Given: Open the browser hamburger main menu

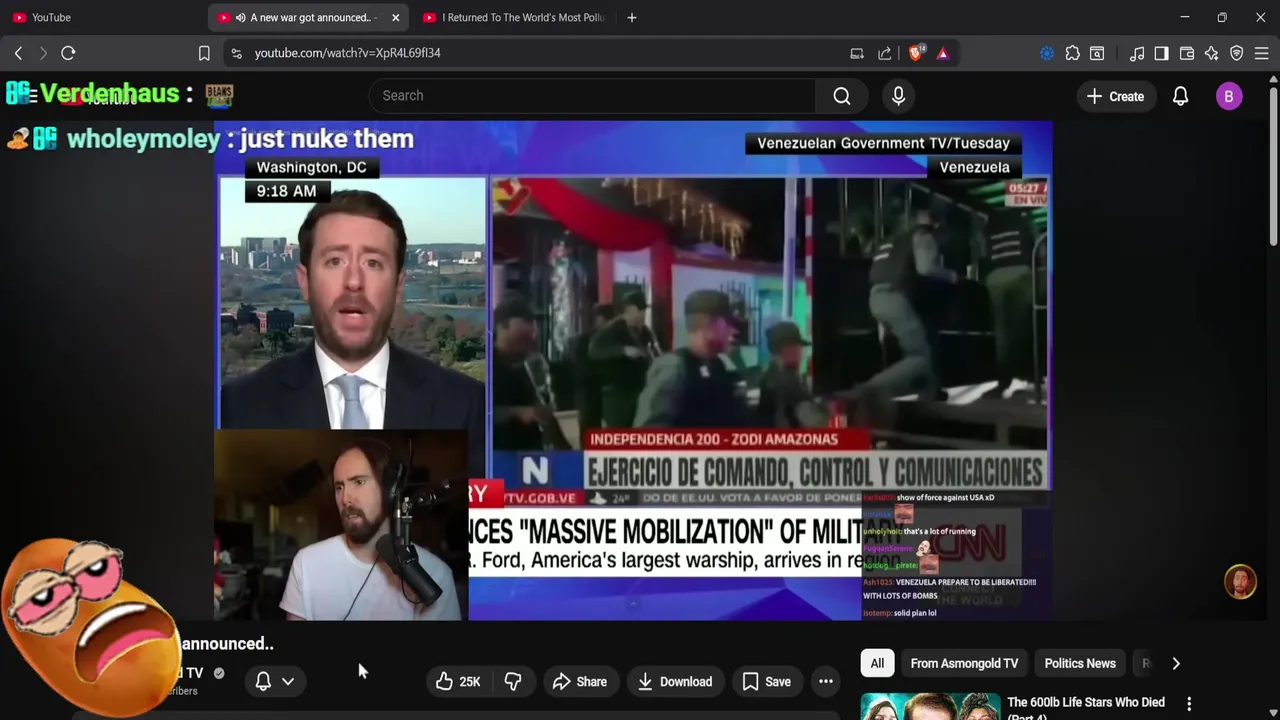Looking at the screenshot, I should [x=1262, y=53].
